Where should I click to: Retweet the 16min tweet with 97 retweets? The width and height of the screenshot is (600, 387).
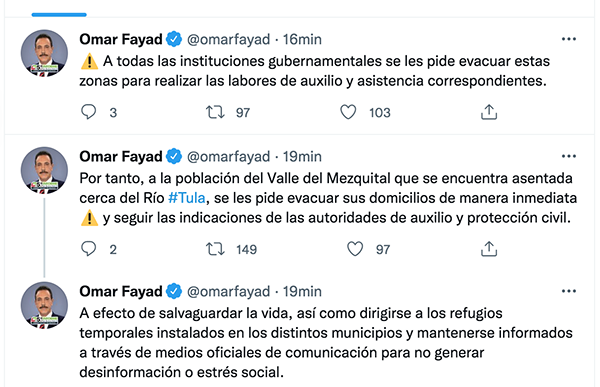(215, 112)
